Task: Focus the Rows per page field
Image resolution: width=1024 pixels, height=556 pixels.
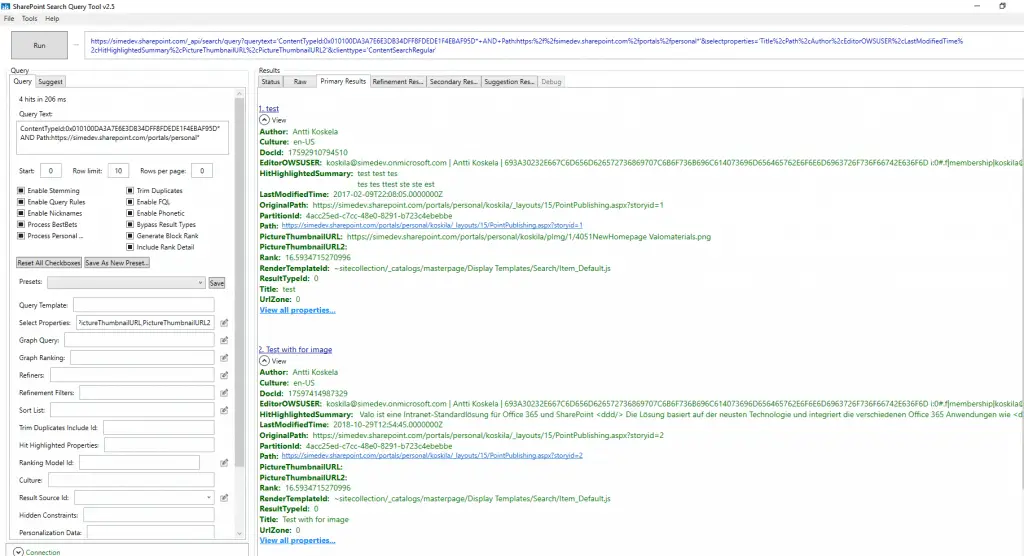Action: pyautogui.click(x=202, y=171)
